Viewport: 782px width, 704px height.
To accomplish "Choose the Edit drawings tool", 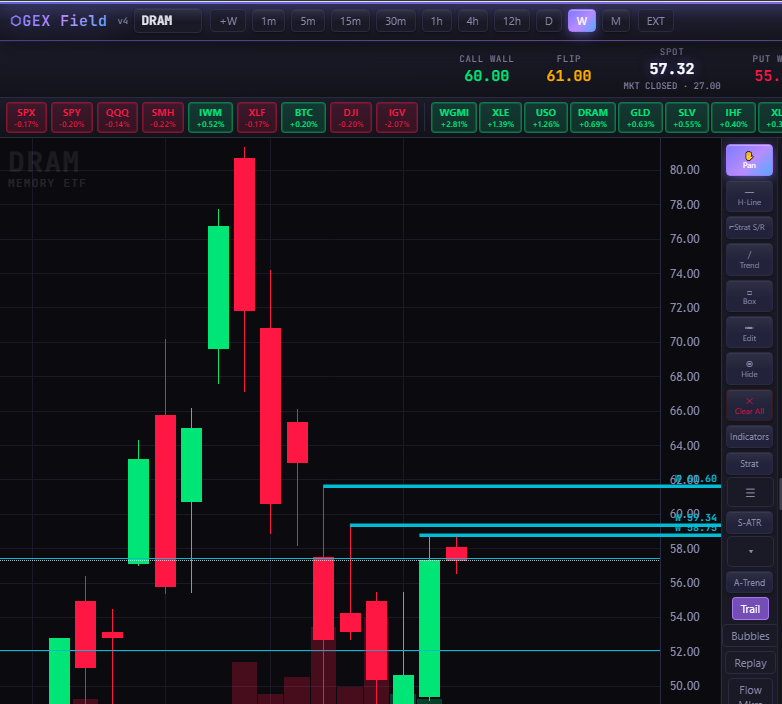I will (x=749, y=333).
